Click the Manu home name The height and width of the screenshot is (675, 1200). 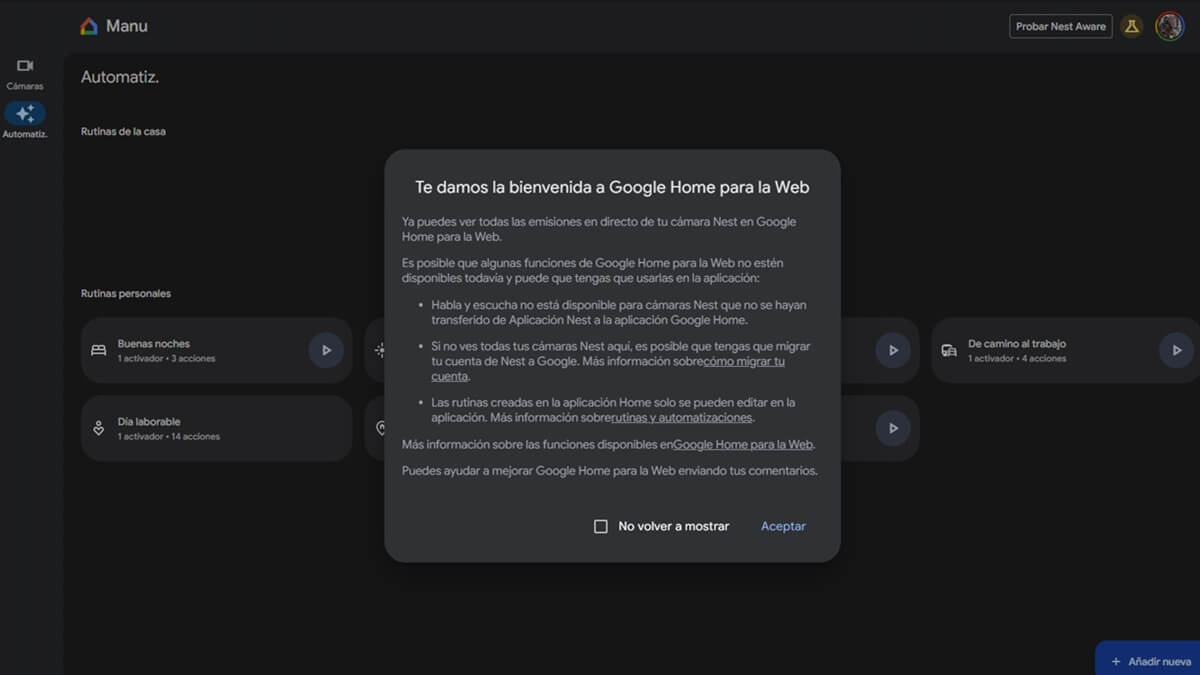click(127, 26)
